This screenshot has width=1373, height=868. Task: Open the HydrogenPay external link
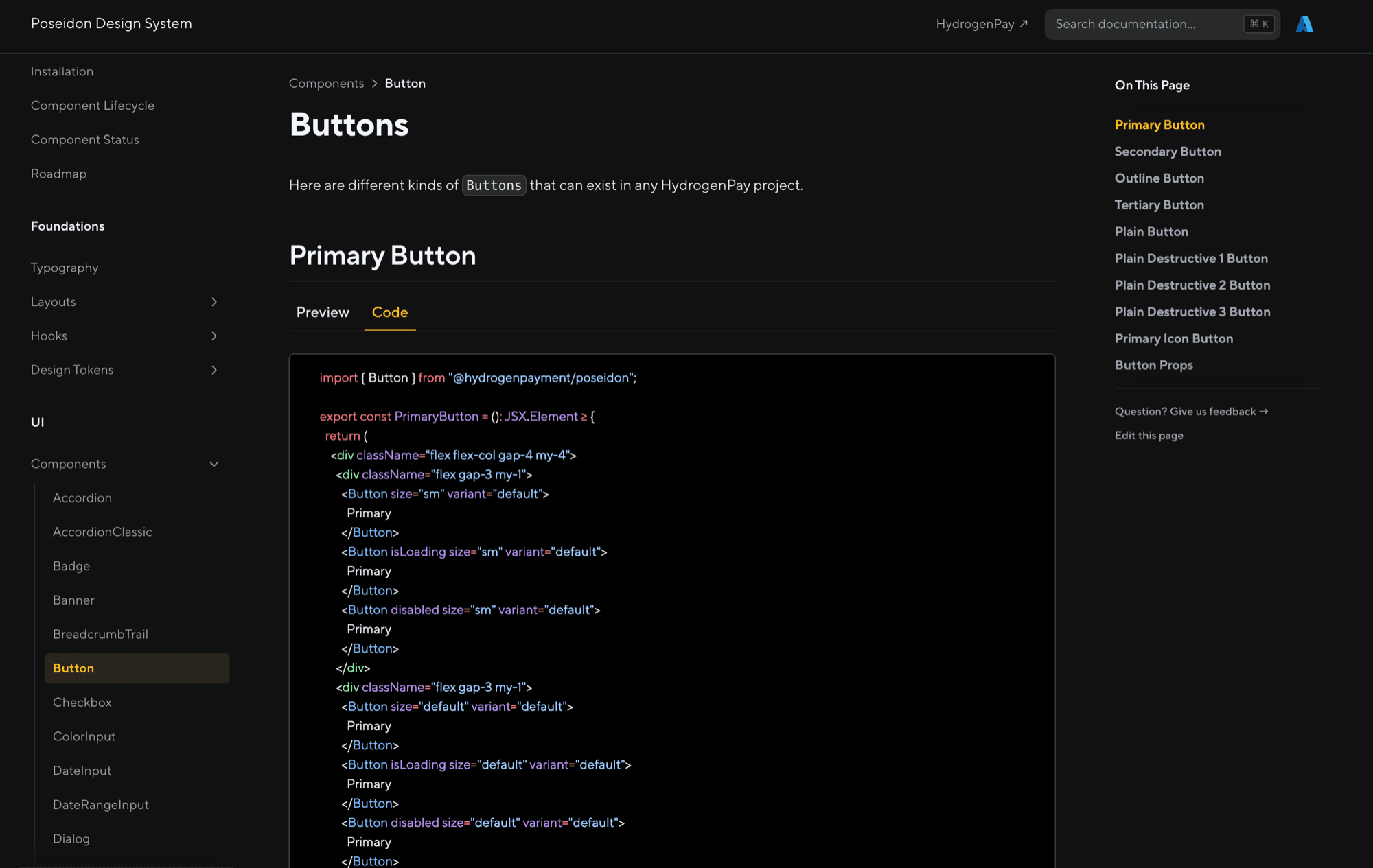pyautogui.click(x=982, y=24)
